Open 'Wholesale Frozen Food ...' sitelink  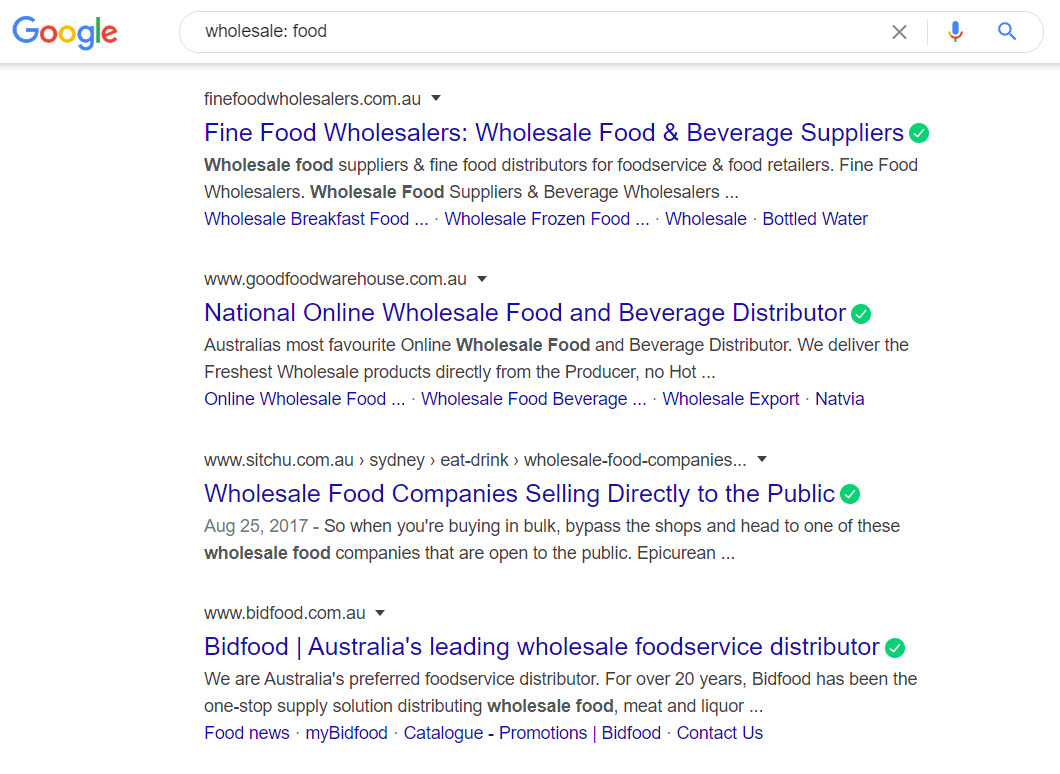546,219
